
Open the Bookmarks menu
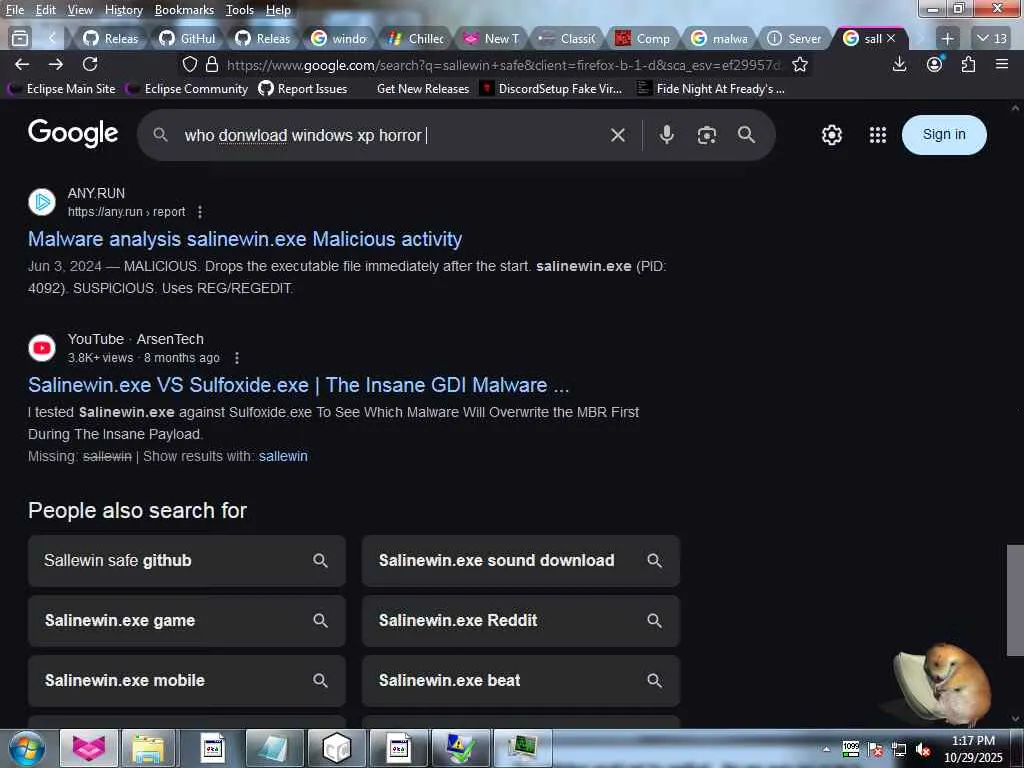tap(184, 10)
